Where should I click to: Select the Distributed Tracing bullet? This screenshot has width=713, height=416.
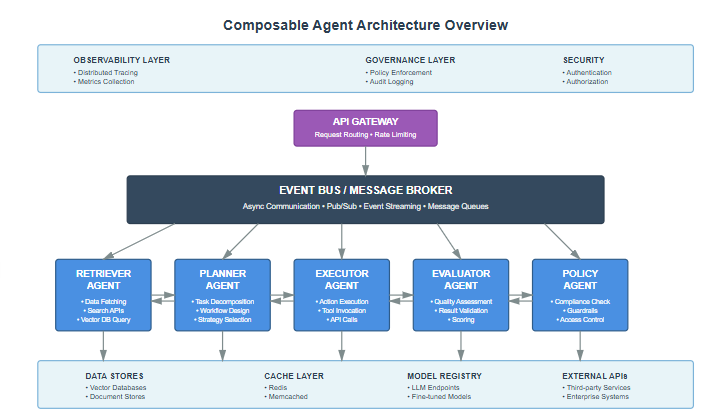107,72
